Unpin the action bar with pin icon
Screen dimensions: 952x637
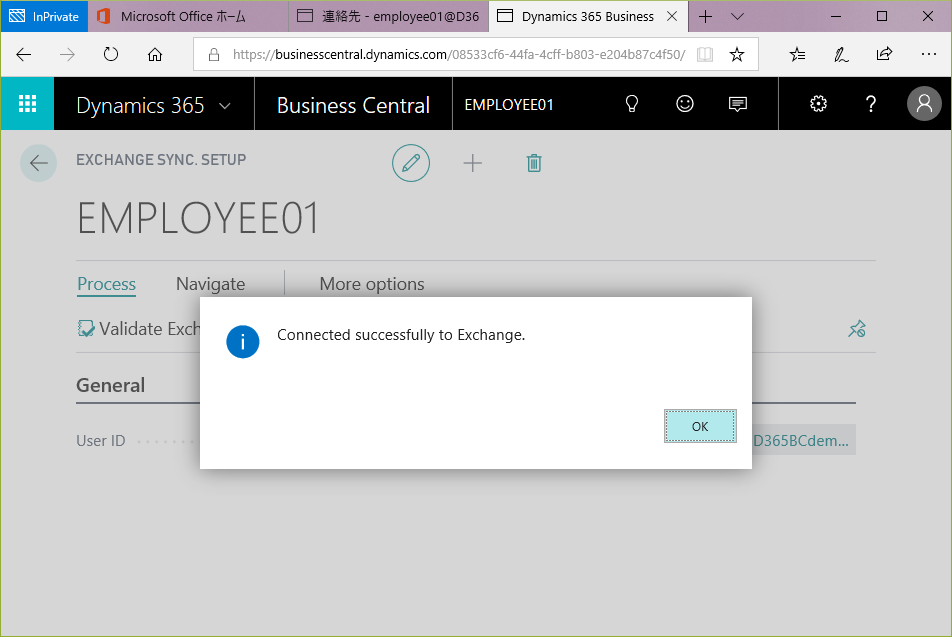857,329
